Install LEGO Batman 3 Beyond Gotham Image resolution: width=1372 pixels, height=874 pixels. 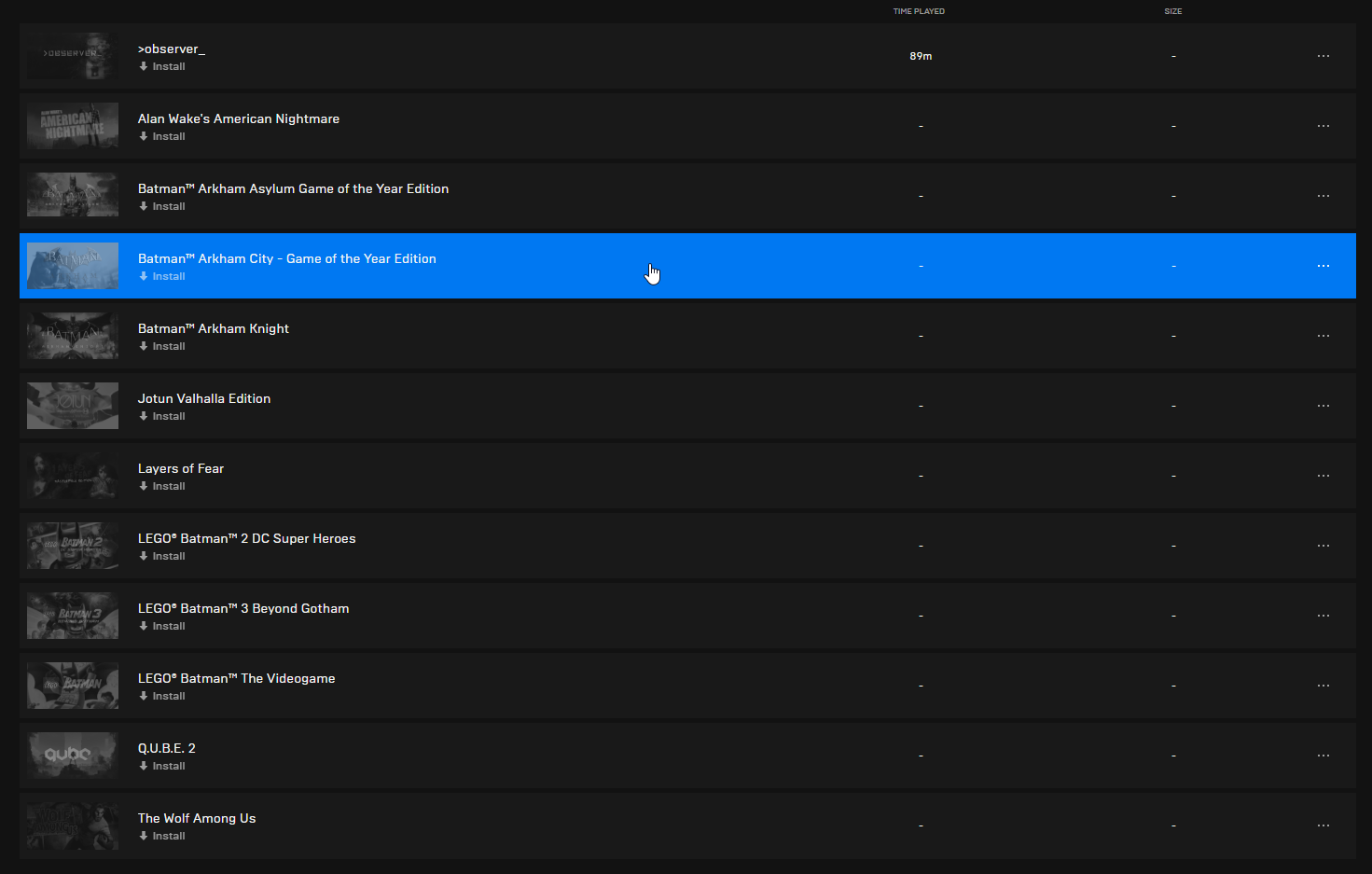[x=162, y=626]
